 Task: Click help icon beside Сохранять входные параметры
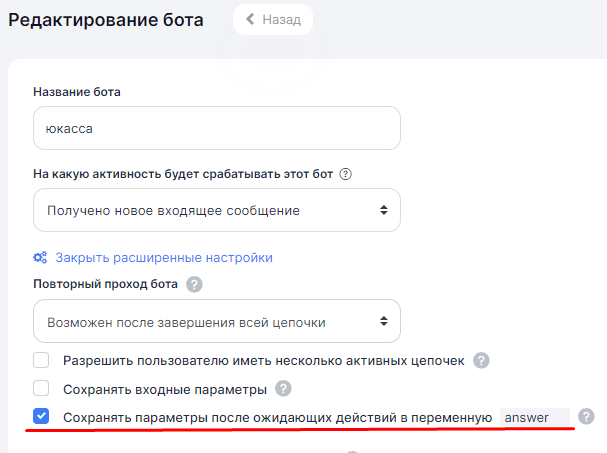click(x=283, y=388)
